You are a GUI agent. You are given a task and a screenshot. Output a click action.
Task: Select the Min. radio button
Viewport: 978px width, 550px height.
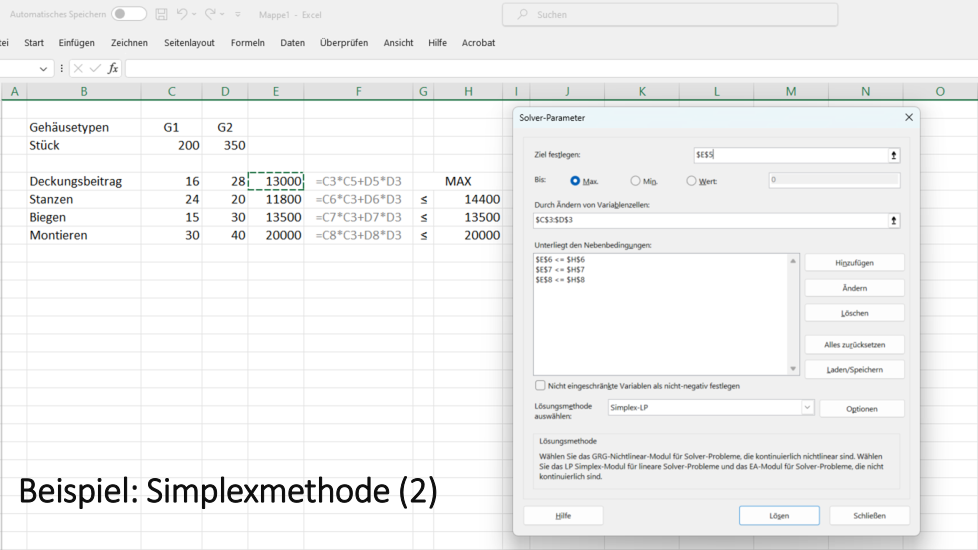click(636, 181)
